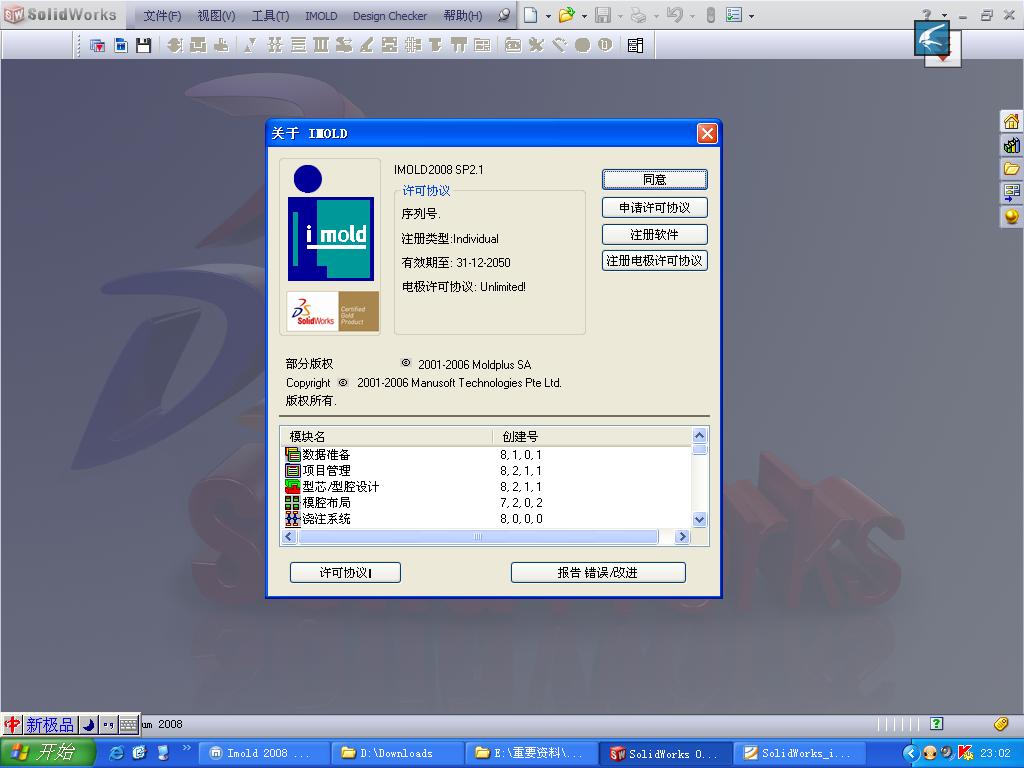Click the grayed solid circle IMOLD icon

583,45
